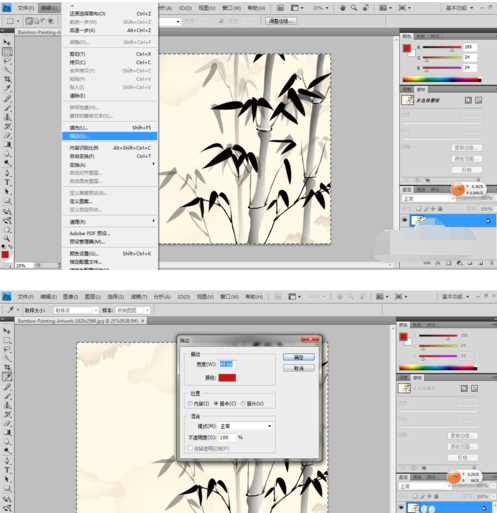Select the Move tool in the lower screenshot's toolbox
Viewport: 497px width, 513px height.
click(7, 331)
